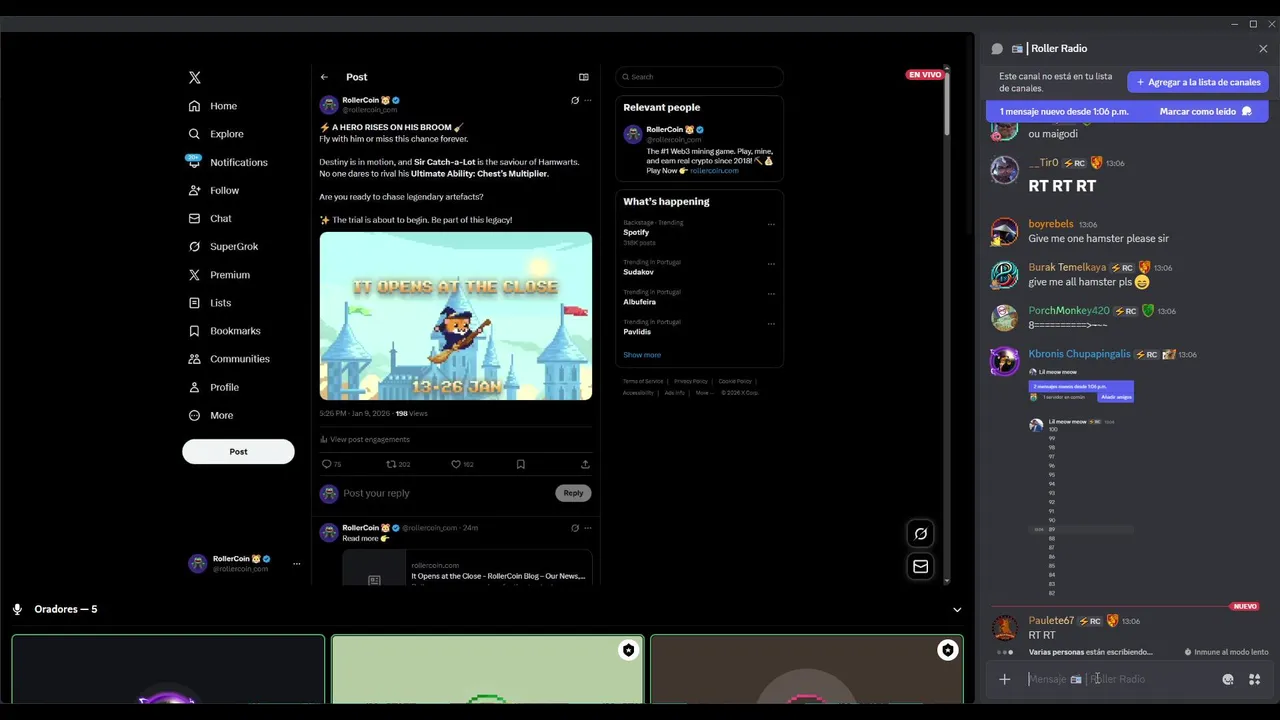The width and height of the screenshot is (1280, 720).
Task: Open account menu dots beside RollerCoin profile
Action: tap(296, 564)
